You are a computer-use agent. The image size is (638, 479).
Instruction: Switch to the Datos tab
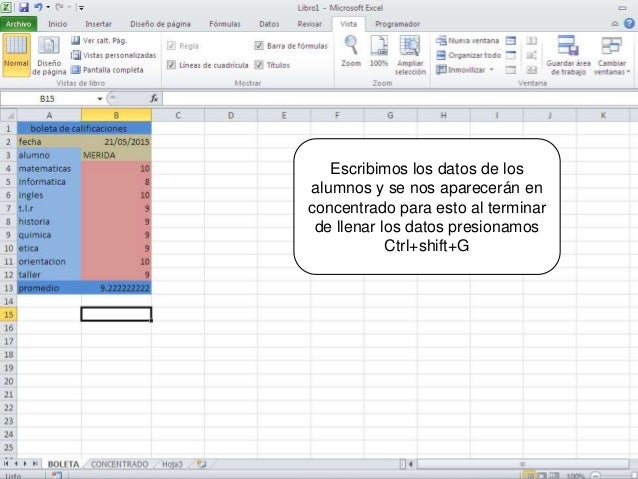tap(269, 24)
